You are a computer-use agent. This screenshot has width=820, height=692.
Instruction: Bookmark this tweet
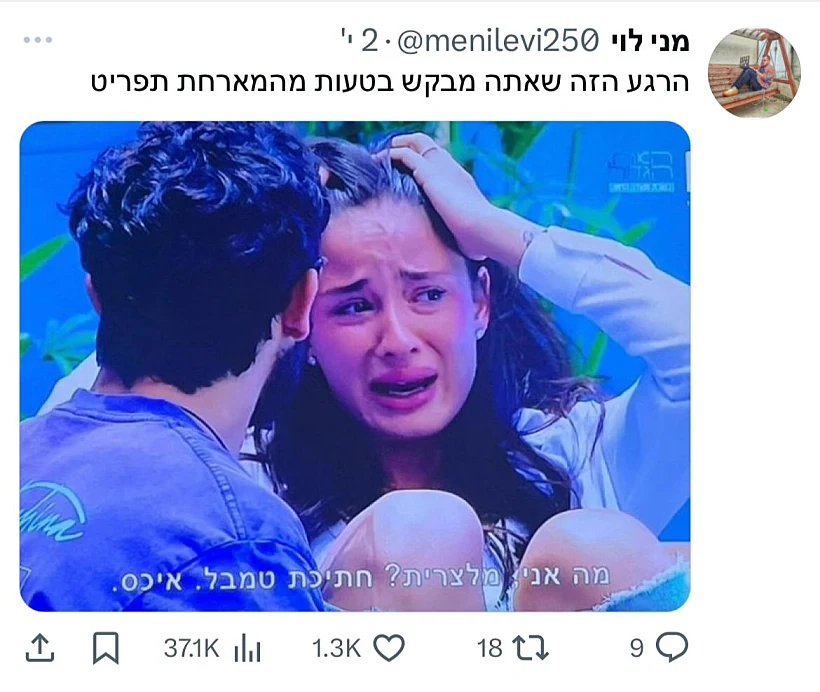click(106, 648)
